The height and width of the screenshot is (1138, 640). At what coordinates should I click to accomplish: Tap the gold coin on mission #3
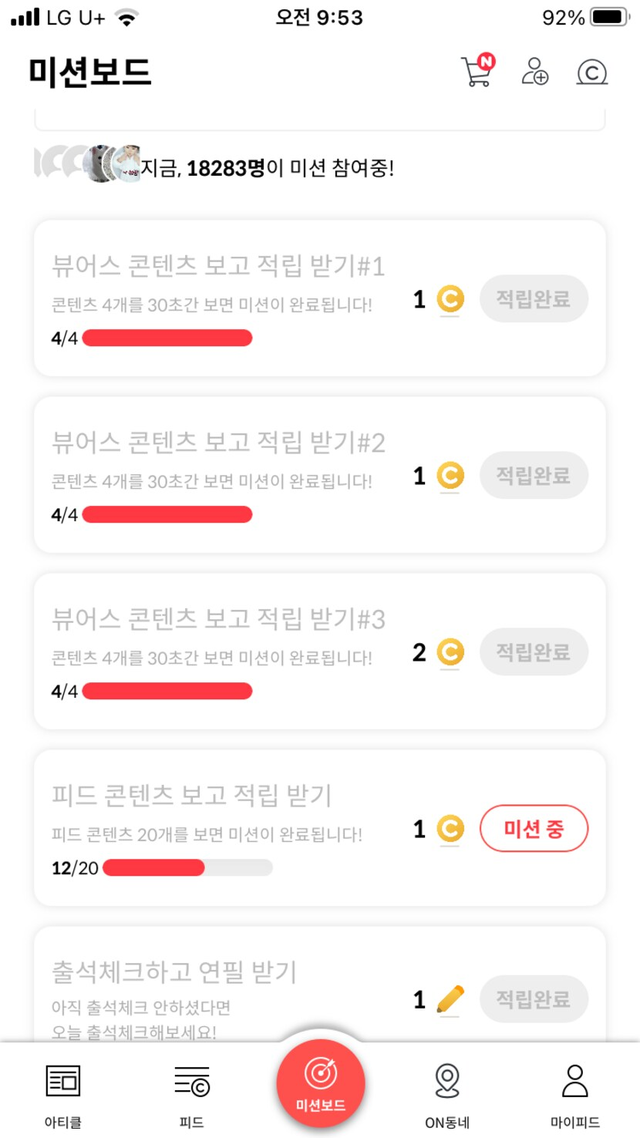pos(451,653)
